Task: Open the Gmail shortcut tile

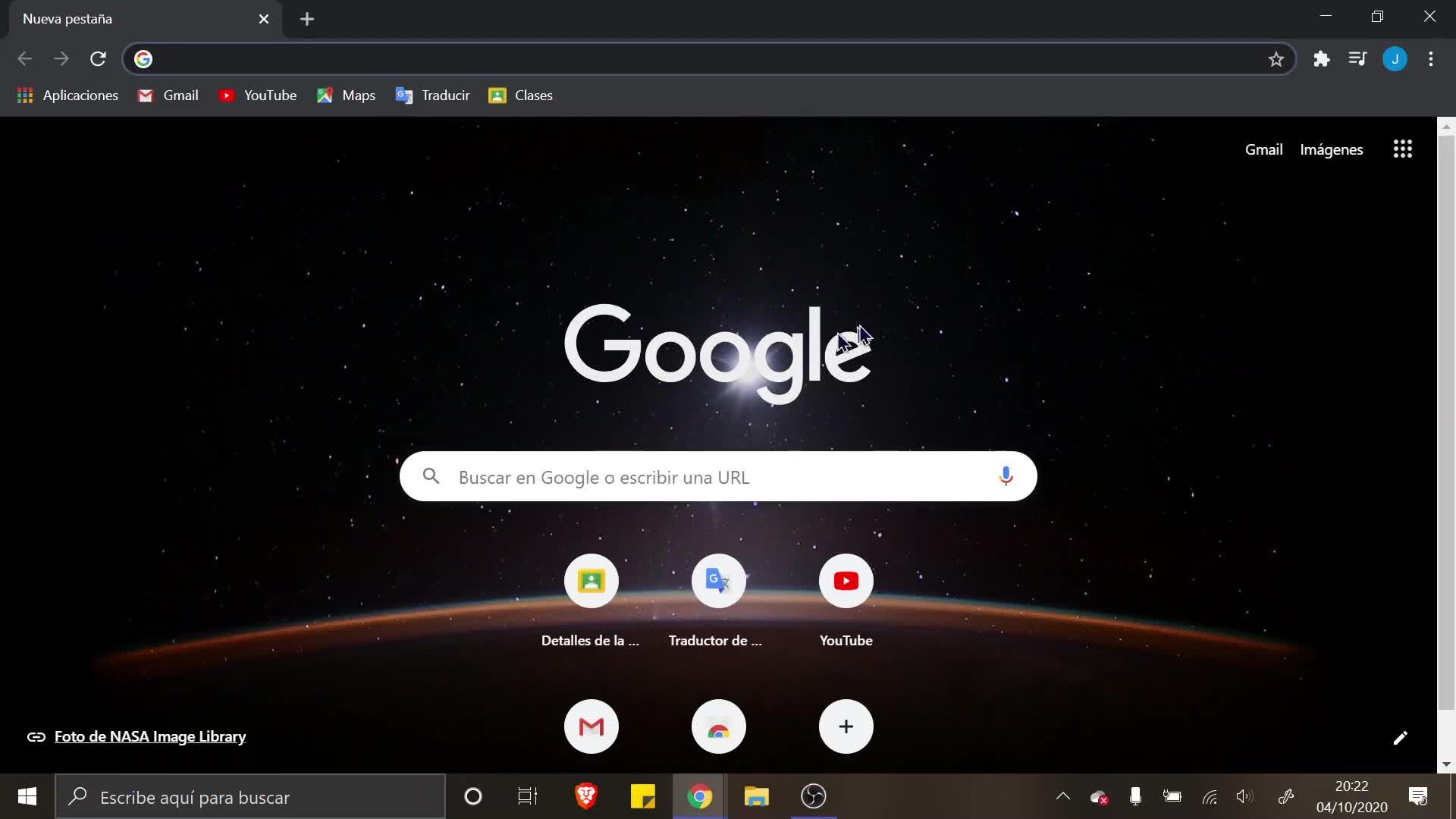Action: point(591,726)
